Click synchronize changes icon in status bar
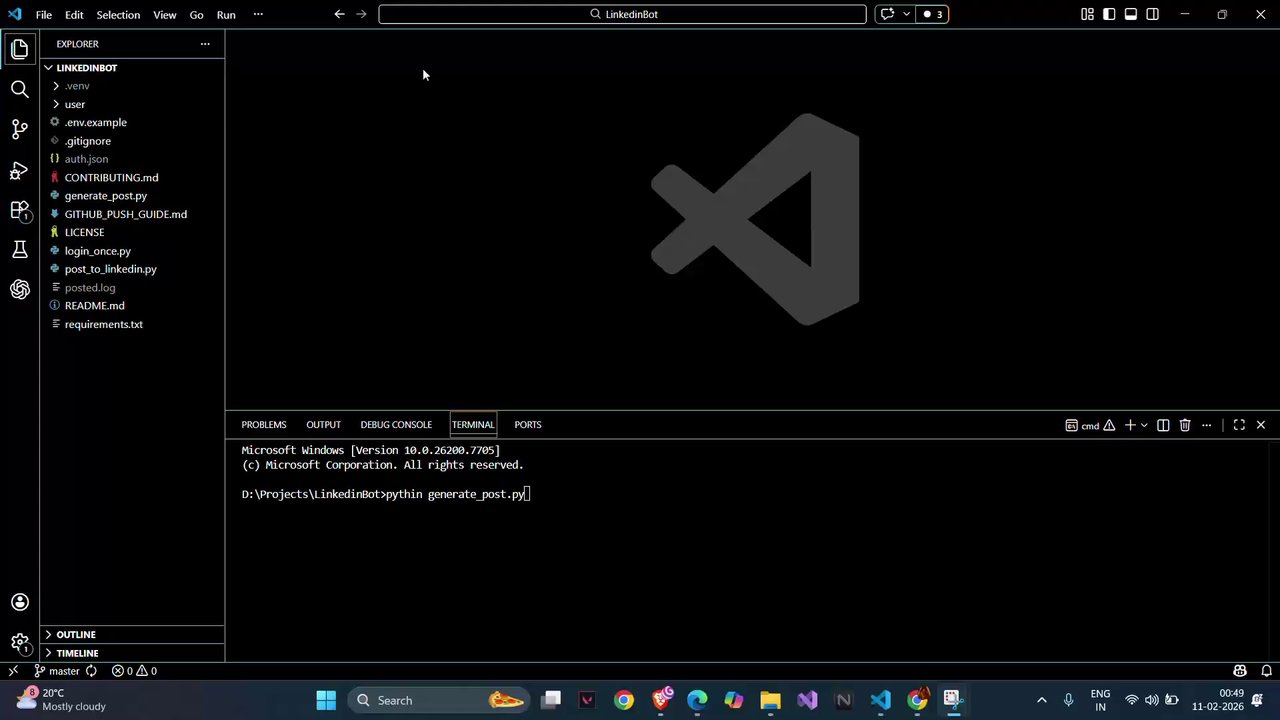The image size is (1280, 720). (x=91, y=671)
